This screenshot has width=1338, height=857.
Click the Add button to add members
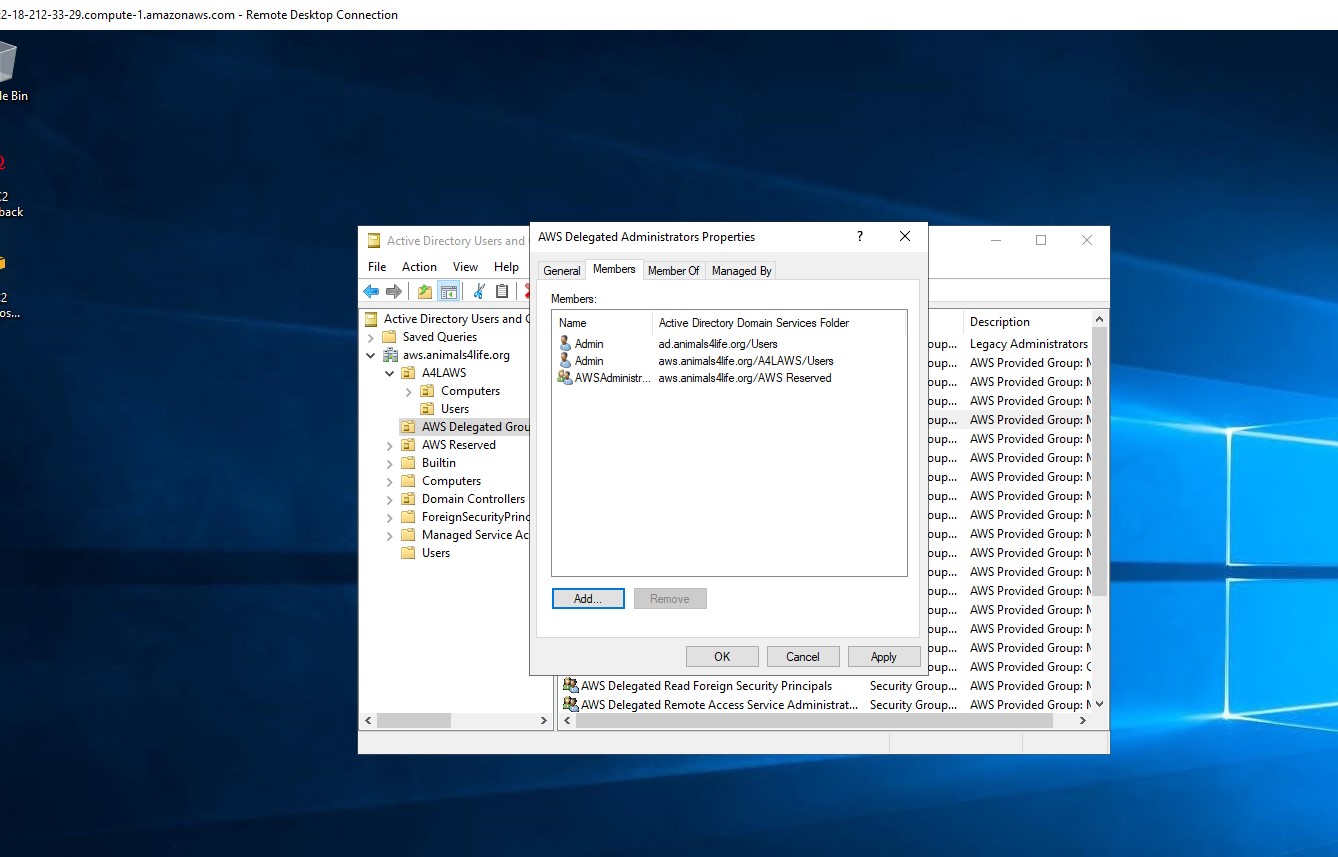click(x=587, y=598)
